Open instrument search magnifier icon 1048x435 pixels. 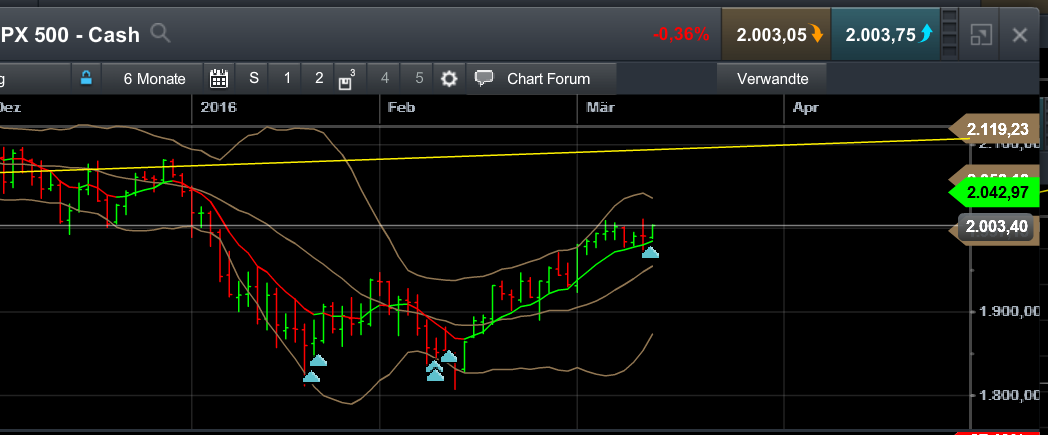pos(160,32)
